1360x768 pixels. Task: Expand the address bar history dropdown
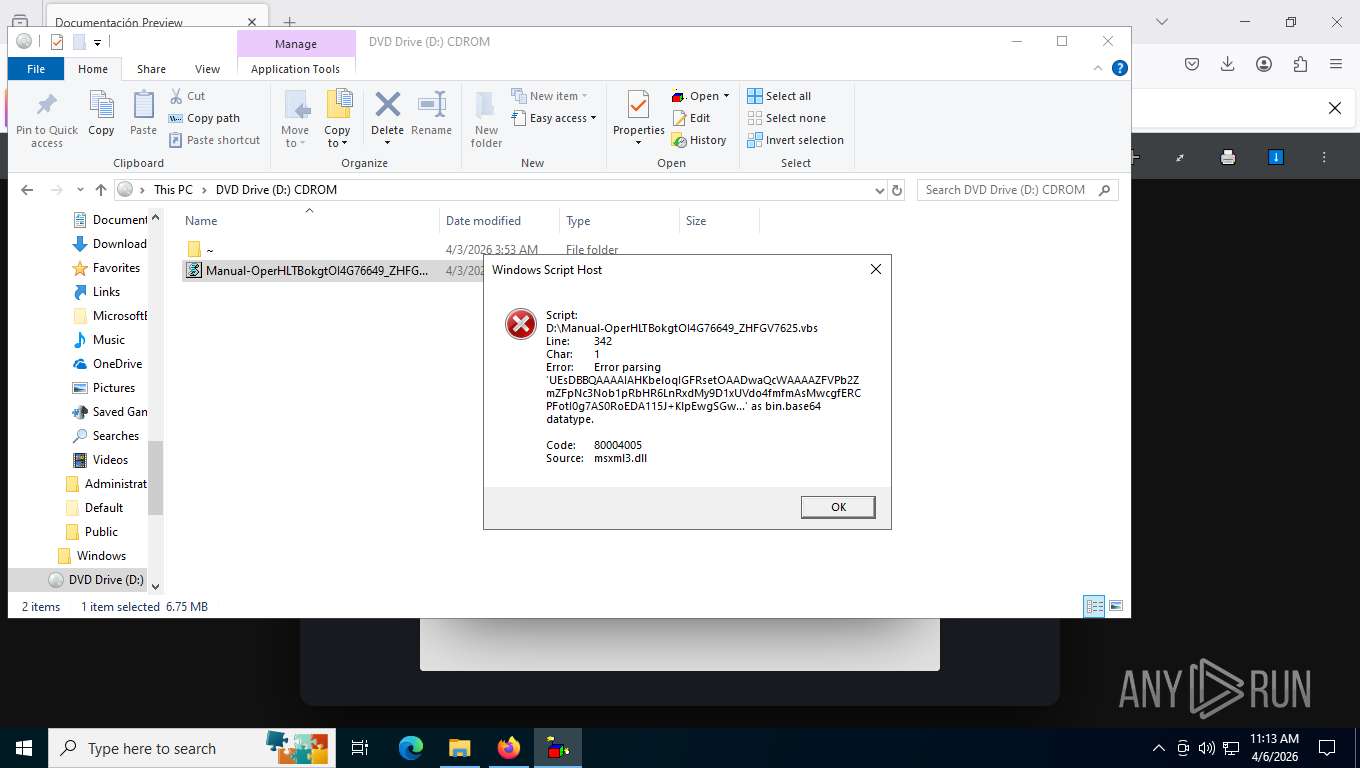tap(879, 190)
